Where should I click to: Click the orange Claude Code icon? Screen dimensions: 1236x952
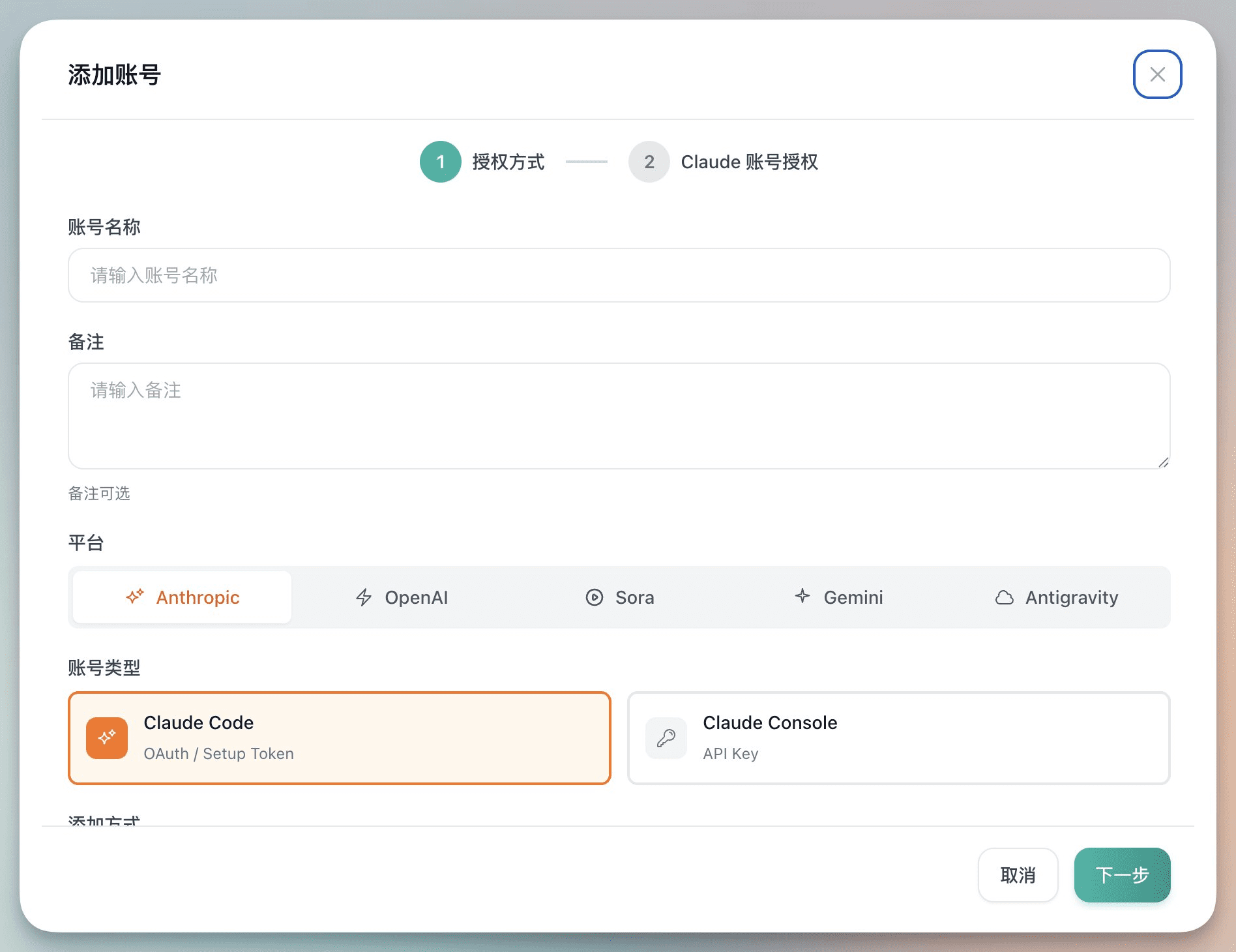coord(107,738)
